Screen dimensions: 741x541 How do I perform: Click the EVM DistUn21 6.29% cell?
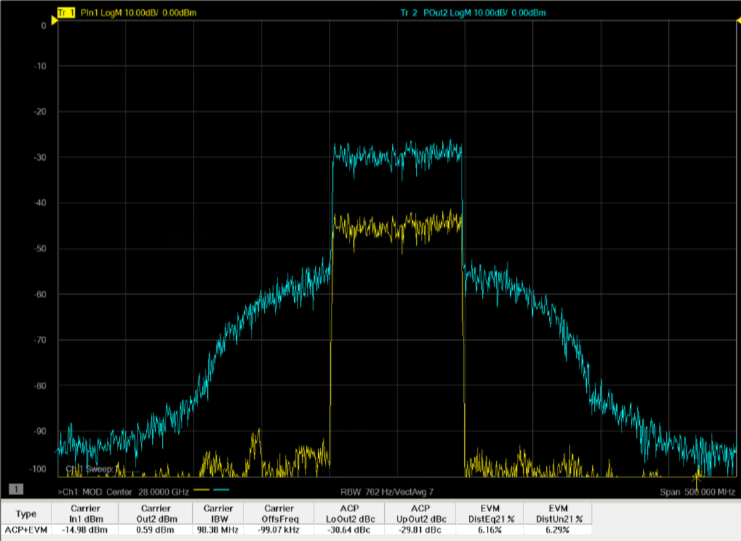[x=558, y=530]
